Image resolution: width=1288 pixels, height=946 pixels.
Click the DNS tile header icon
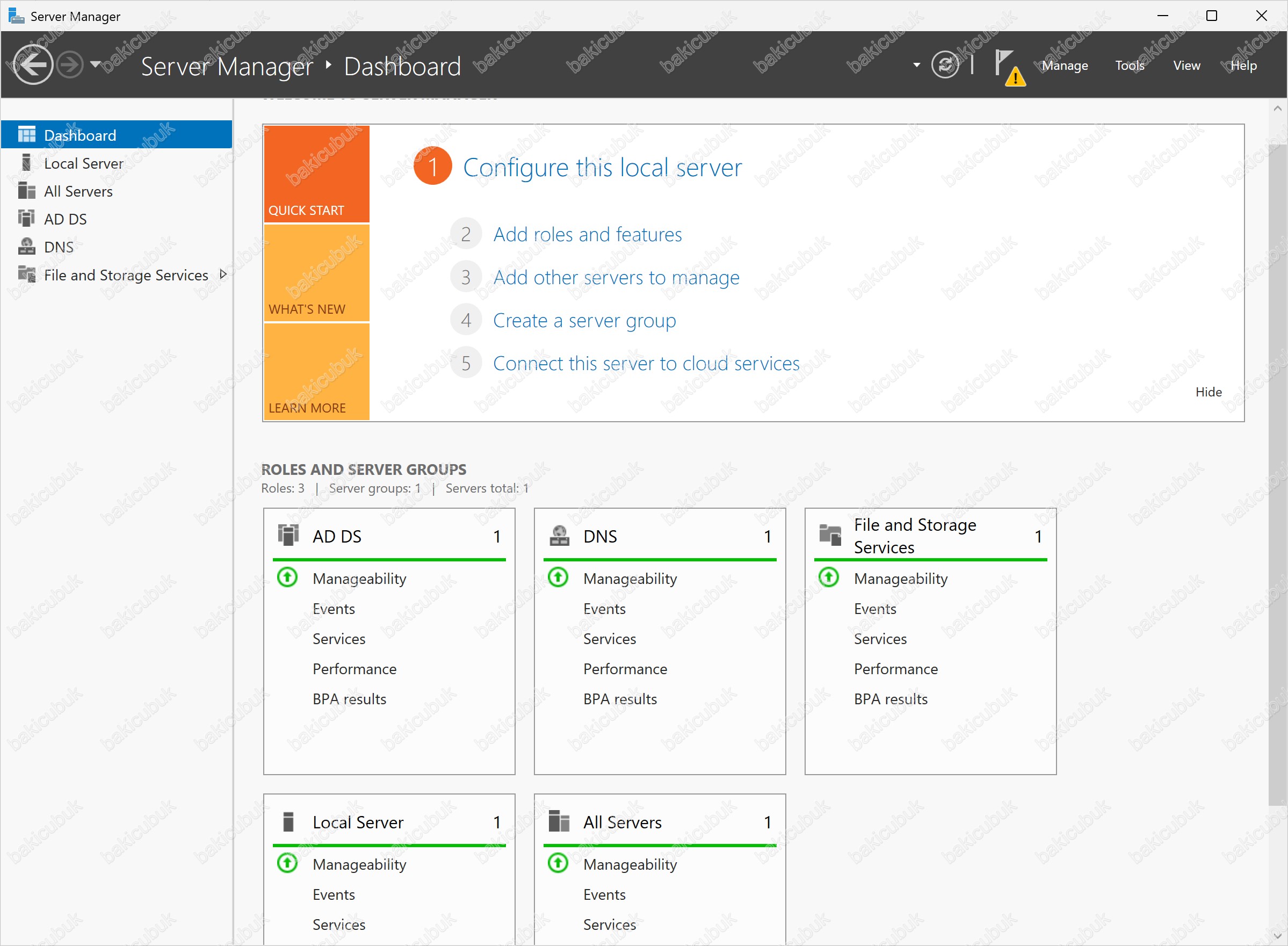pyautogui.click(x=559, y=535)
